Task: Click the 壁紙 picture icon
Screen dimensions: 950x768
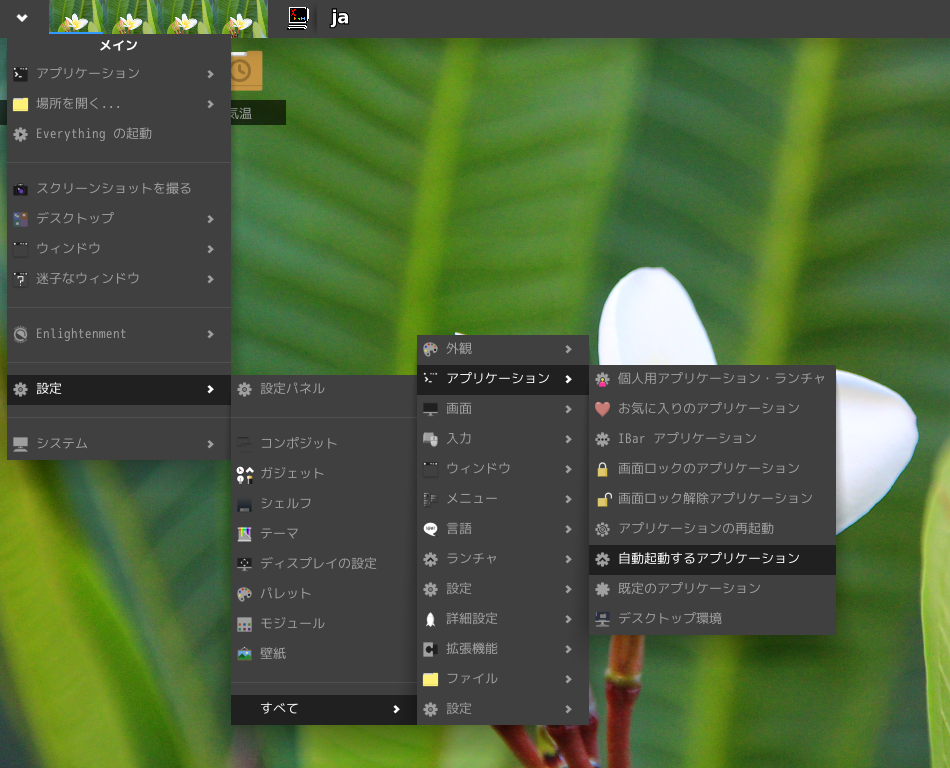Action: [244, 654]
